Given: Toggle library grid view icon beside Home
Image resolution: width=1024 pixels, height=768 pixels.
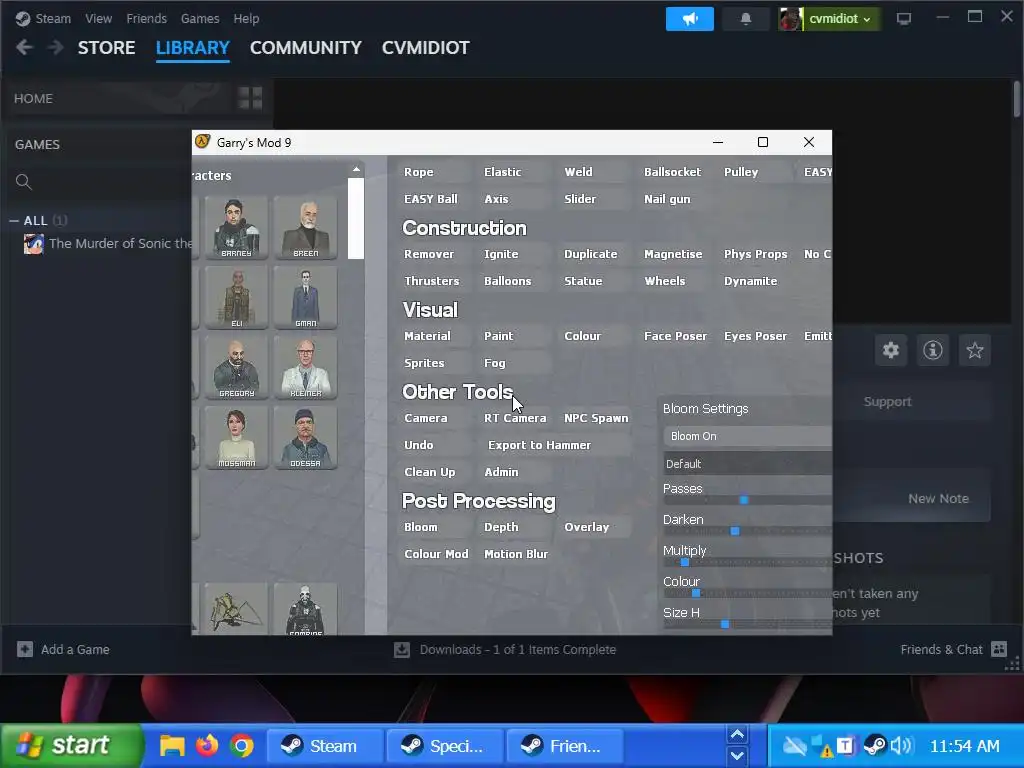Looking at the screenshot, I should coord(250,98).
